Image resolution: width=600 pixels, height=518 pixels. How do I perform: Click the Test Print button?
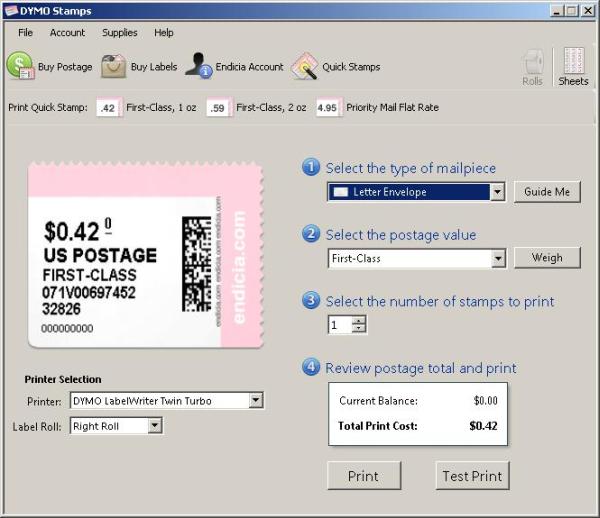point(473,476)
